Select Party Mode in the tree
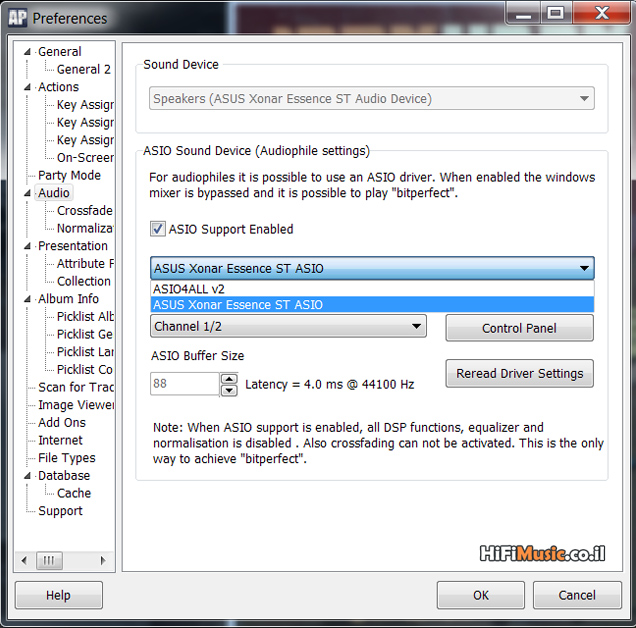Image resolution: width=636 pixels, height=628 pixels. 69,175
